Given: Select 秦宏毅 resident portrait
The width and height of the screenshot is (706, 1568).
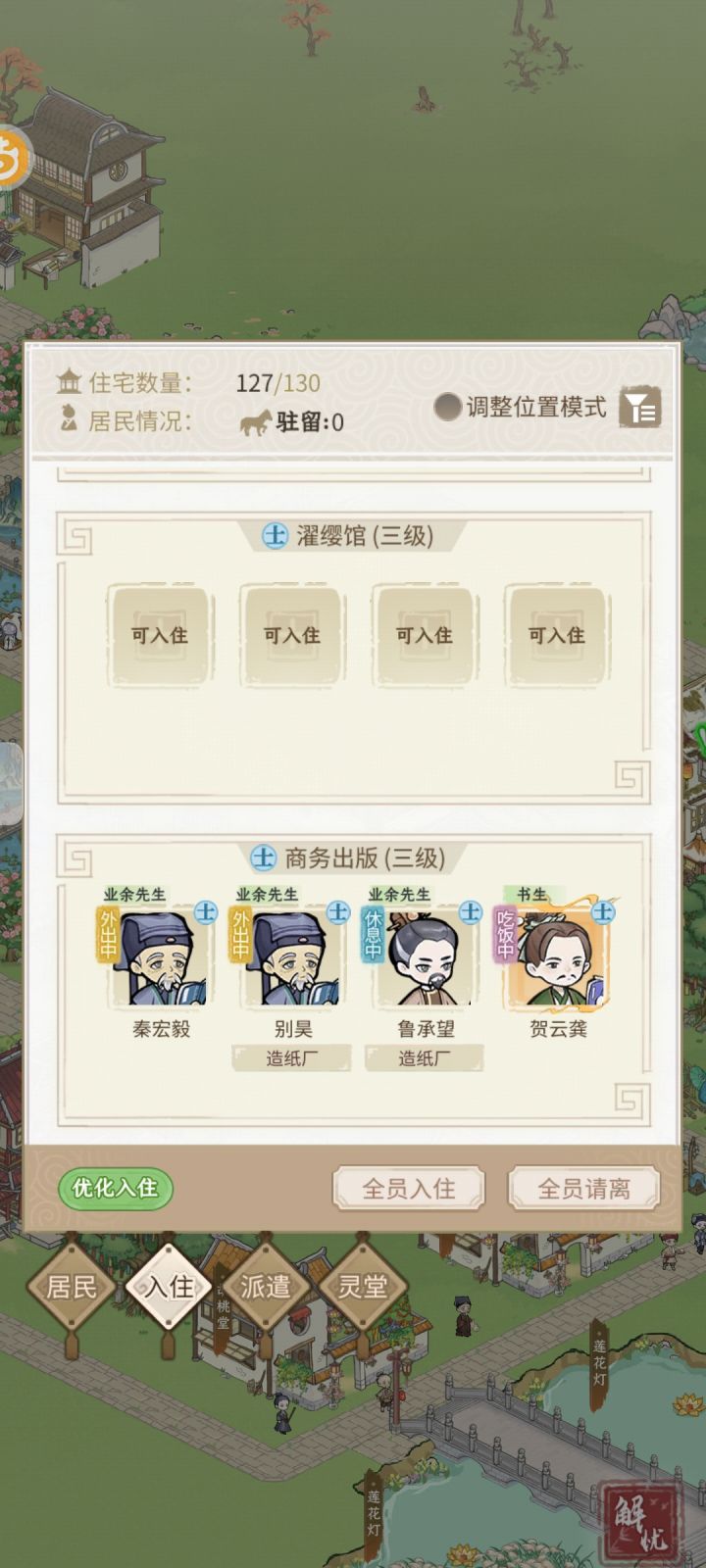Looking at the screenshot, I should pos(161,956).
